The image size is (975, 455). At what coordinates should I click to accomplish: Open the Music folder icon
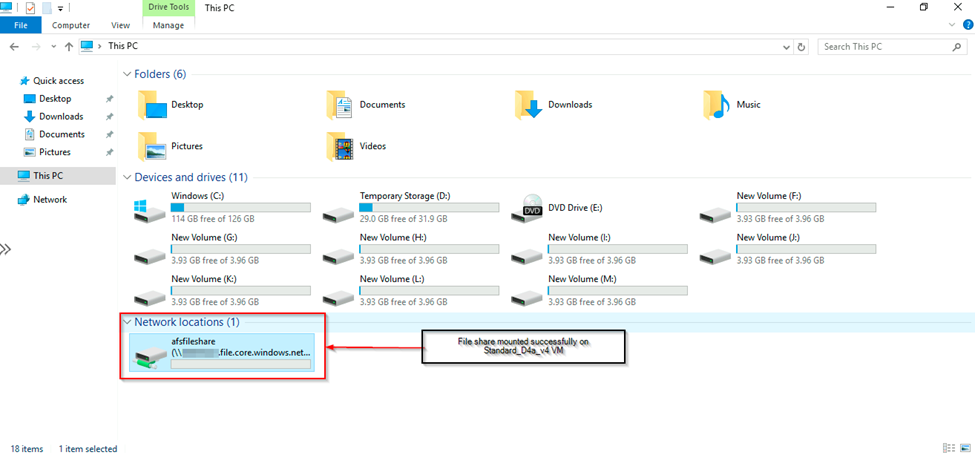(717, 105)
